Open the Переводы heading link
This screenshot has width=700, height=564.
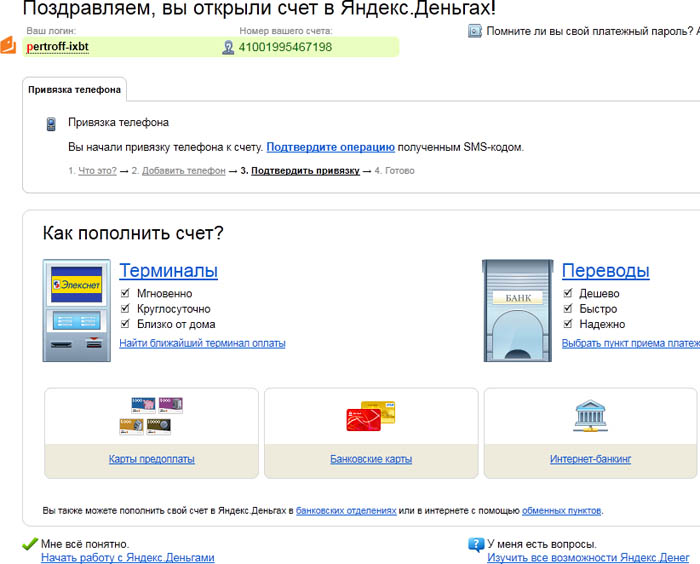tap(605, 271)
